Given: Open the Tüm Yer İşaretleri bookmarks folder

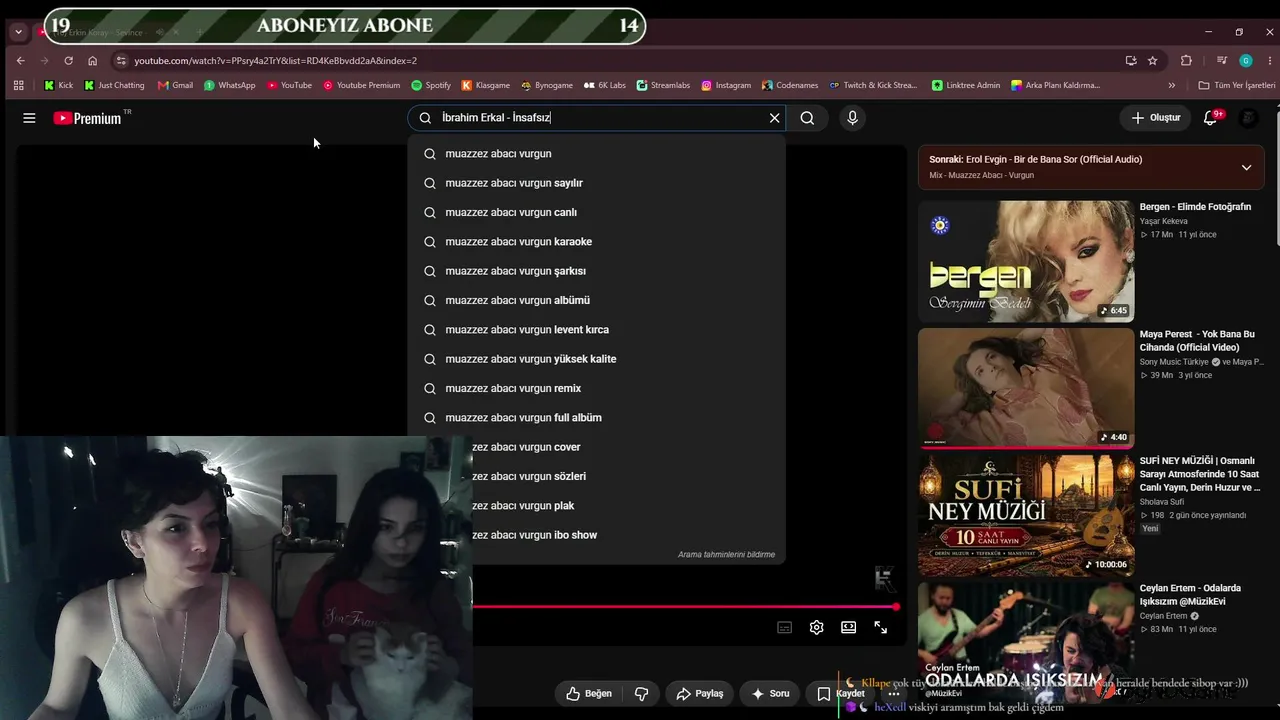Looking at the screenshot, I should [x=1236, y=86].
